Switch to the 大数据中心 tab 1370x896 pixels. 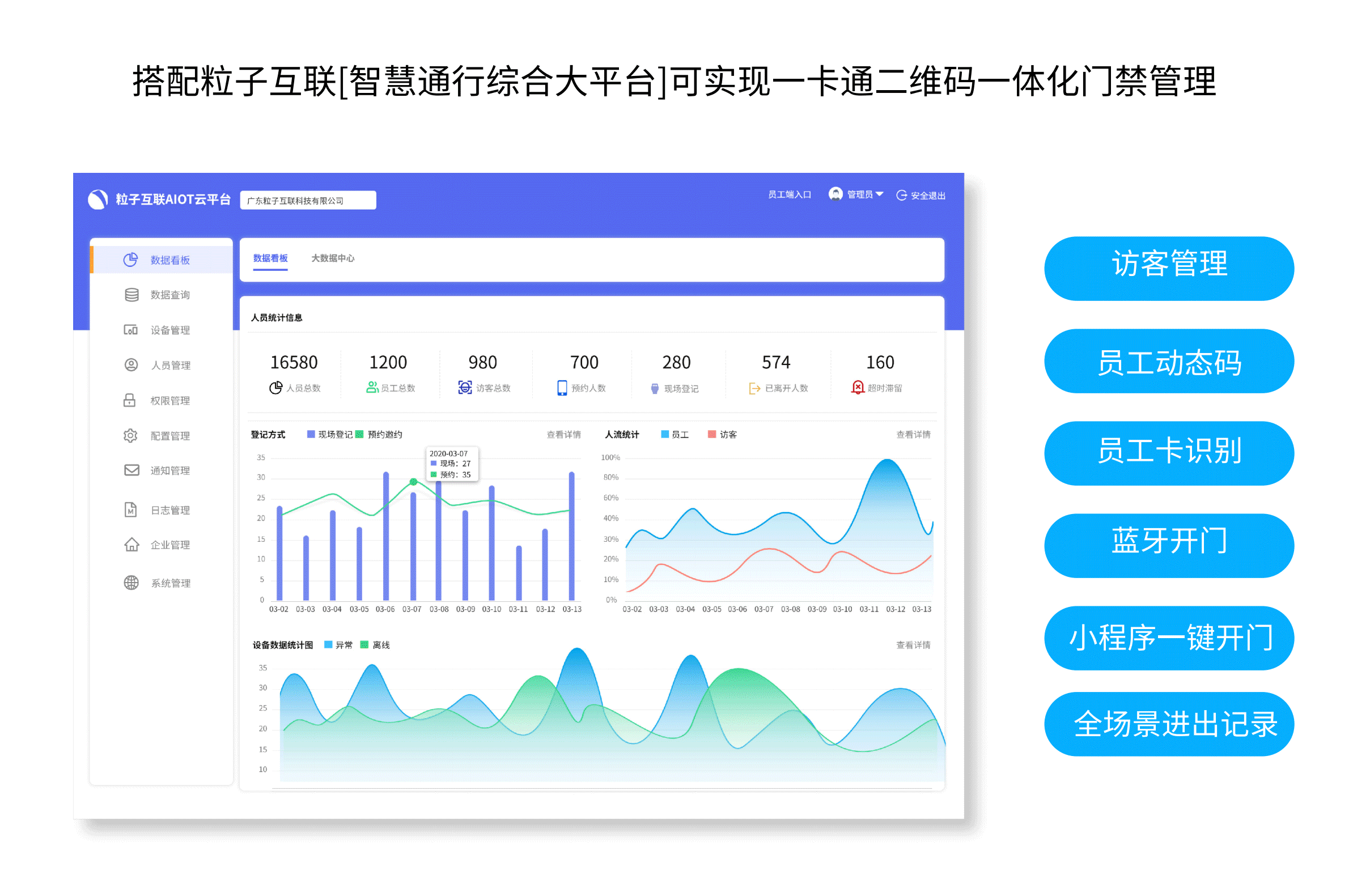point(333,258)
